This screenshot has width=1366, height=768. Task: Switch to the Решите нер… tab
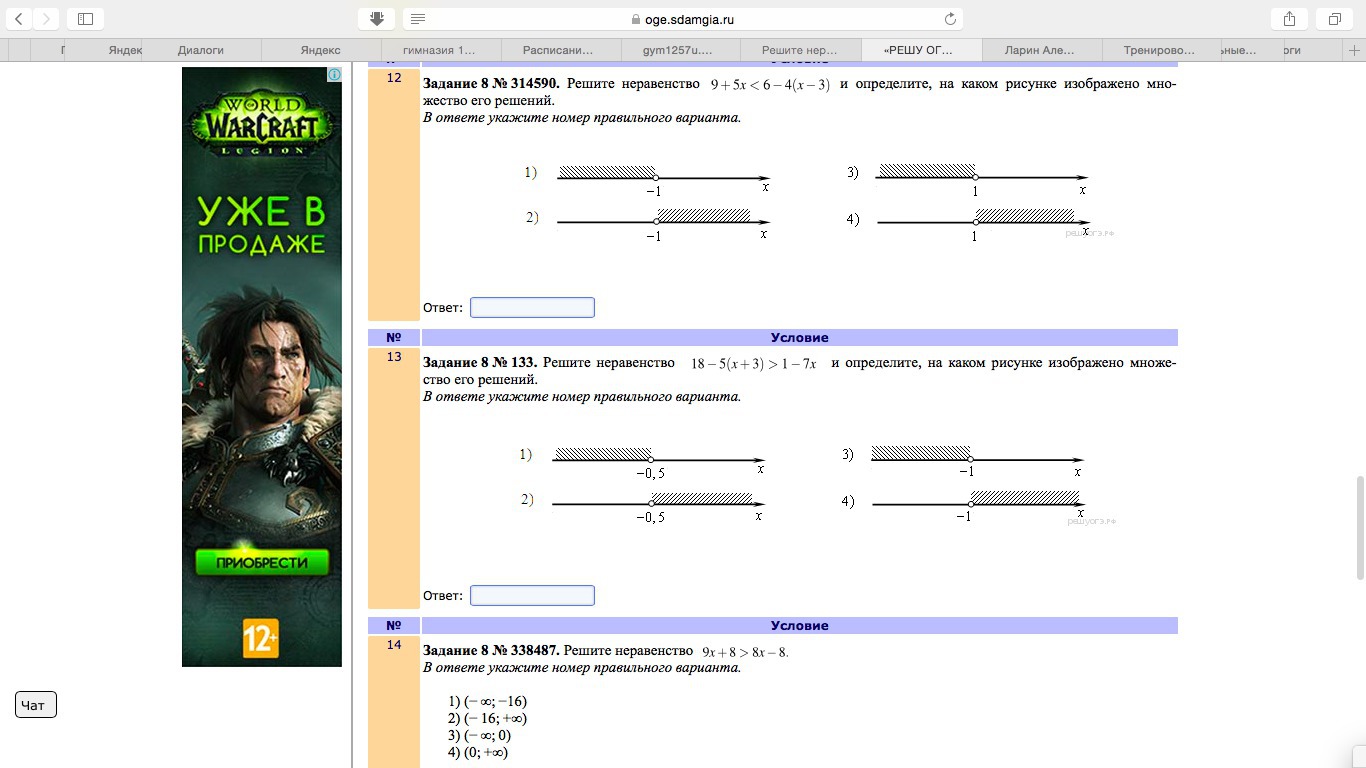(x=800, y=49)
